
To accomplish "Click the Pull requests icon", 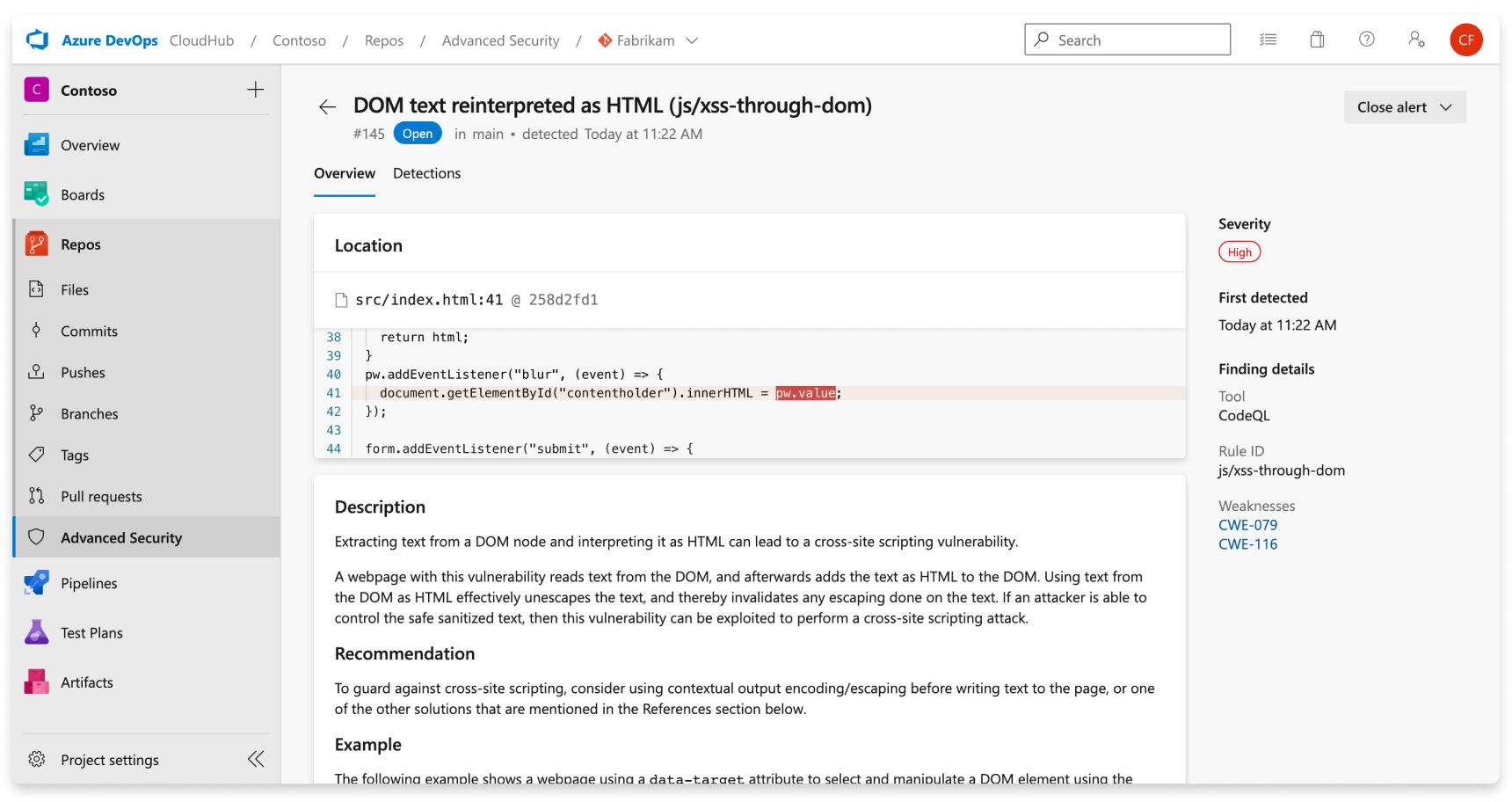I will coord(36,496).
